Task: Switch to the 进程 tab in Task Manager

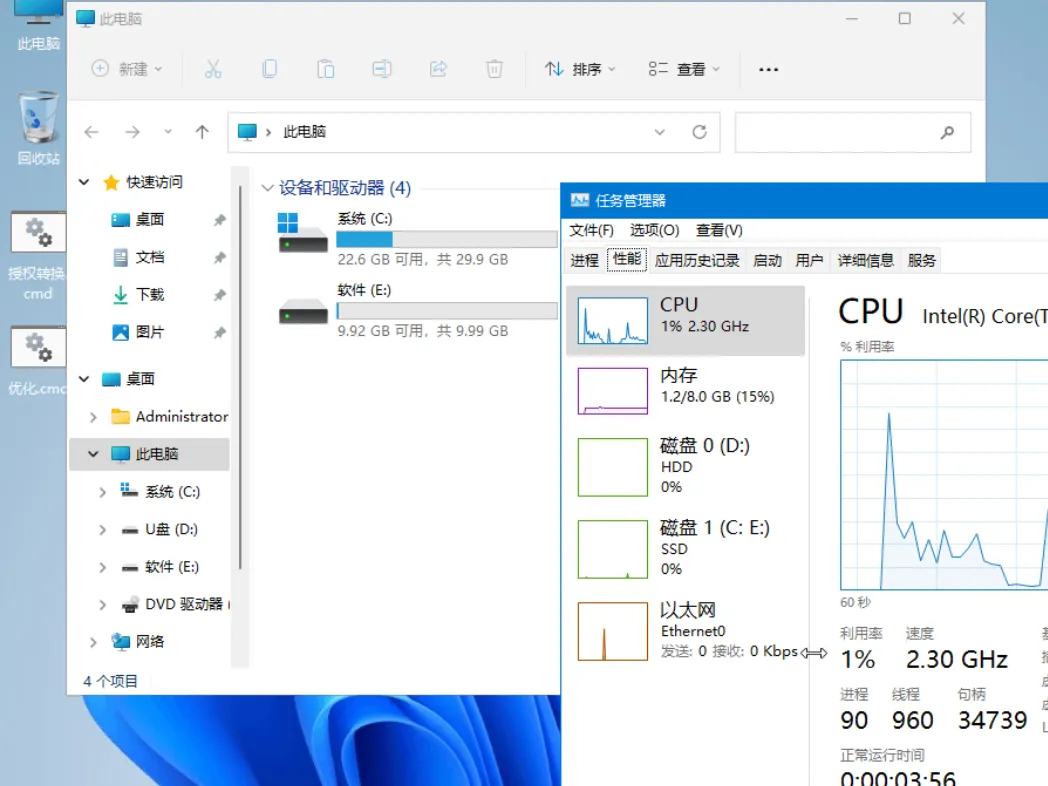Action: [x=584, y=260]
